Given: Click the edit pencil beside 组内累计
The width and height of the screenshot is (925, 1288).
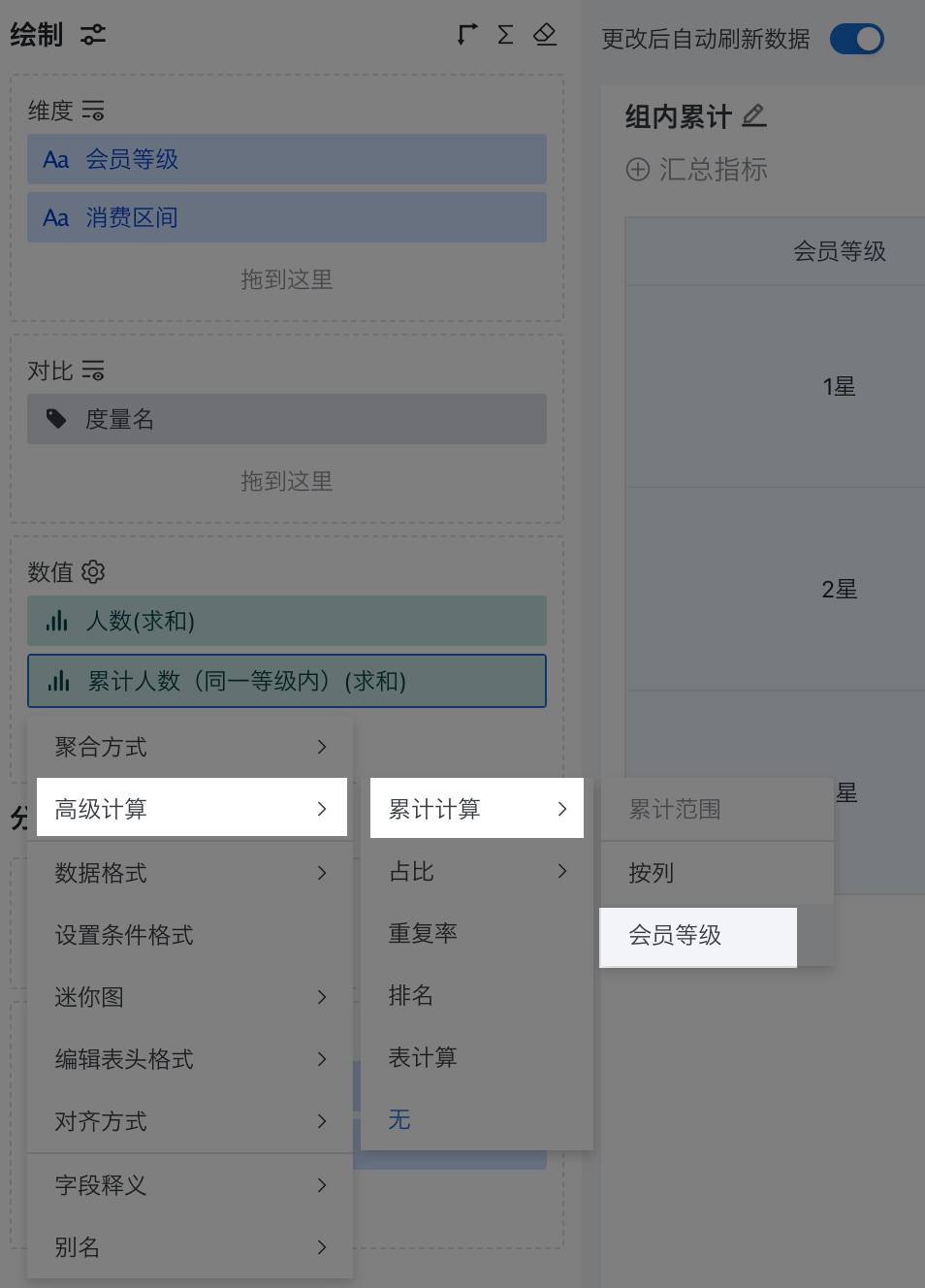Looking at the screenshot, I should 754,116.
